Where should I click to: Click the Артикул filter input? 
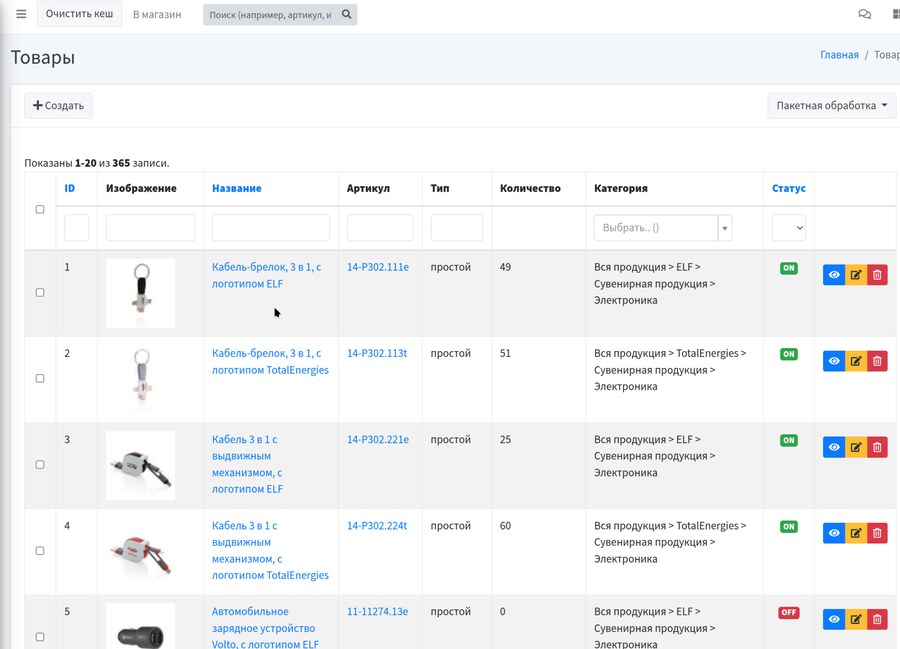pyautogui.click(x=380, y=228)
